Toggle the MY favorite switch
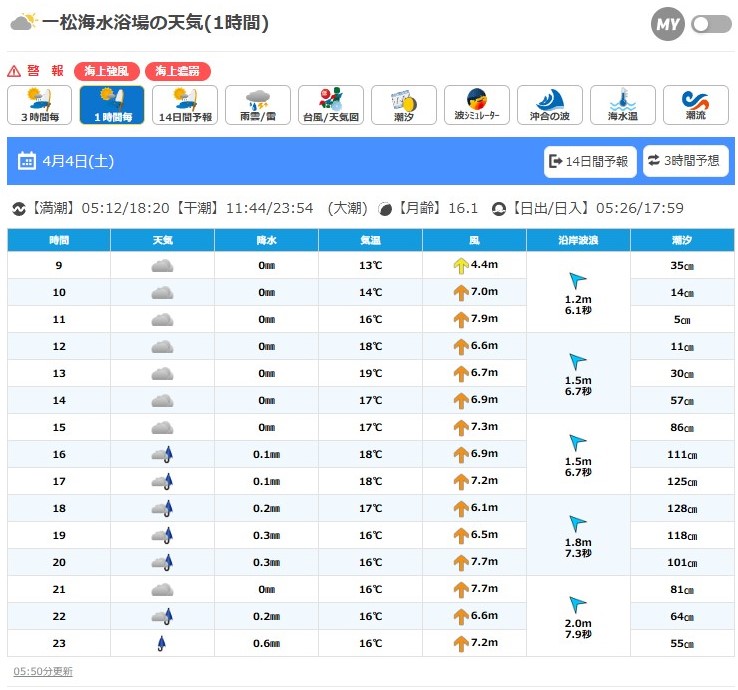 (711, 24)
